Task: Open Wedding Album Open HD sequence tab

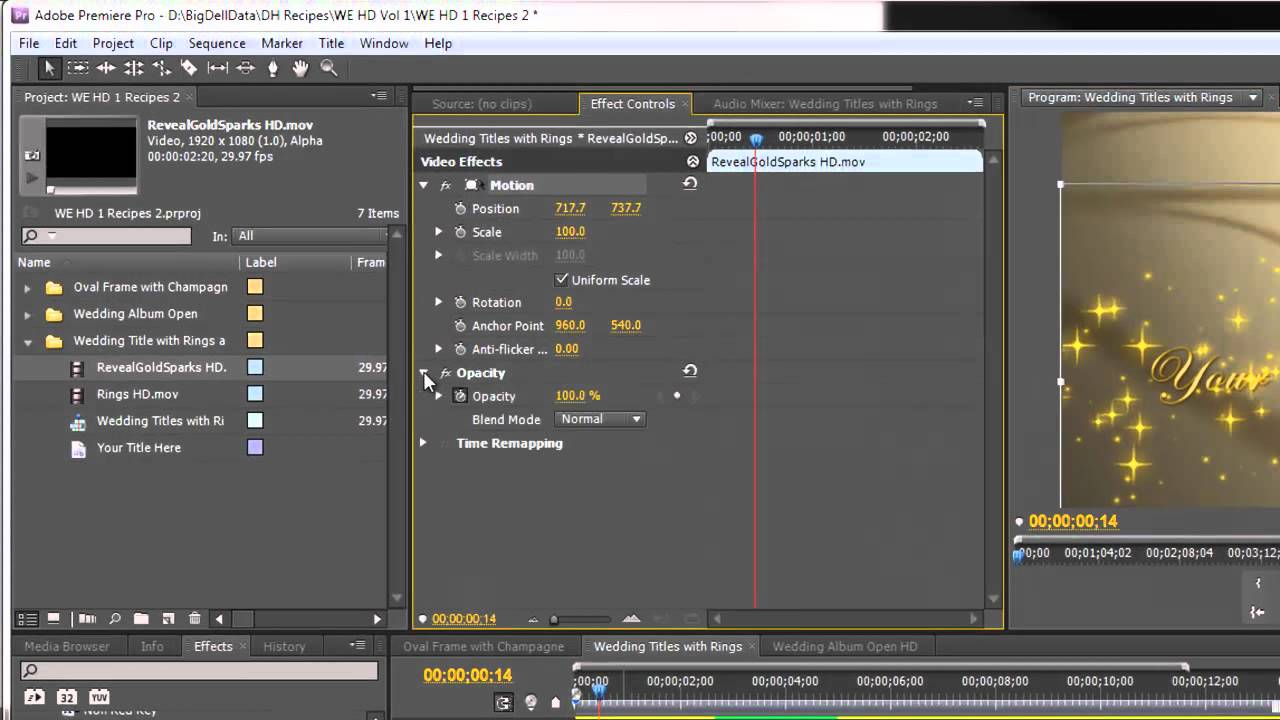Action: tap(845, 646)
